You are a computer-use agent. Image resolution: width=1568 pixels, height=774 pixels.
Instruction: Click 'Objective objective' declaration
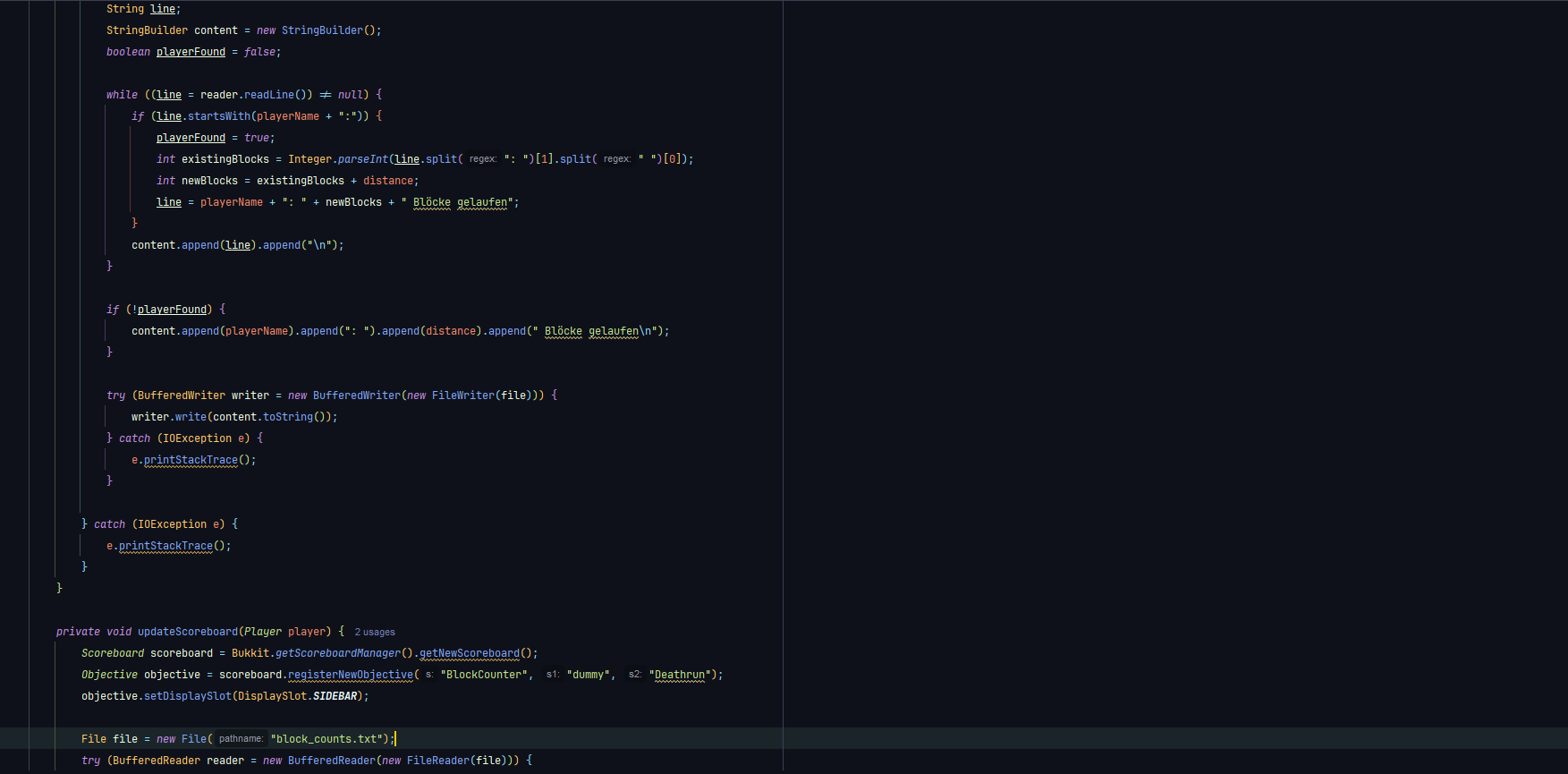point(141,675)
